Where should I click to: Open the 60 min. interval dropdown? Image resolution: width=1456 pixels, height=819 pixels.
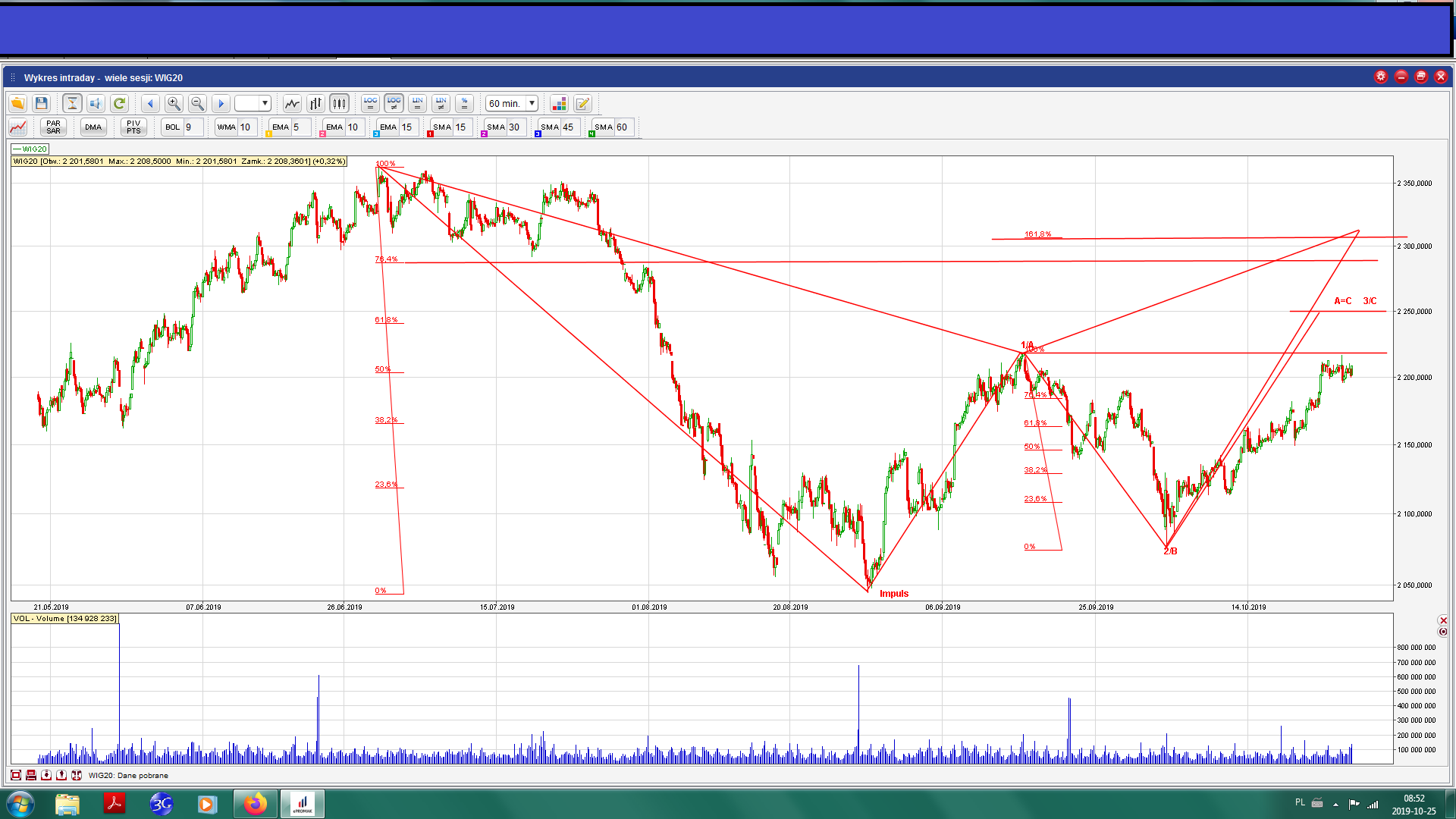tap(532, 104)
